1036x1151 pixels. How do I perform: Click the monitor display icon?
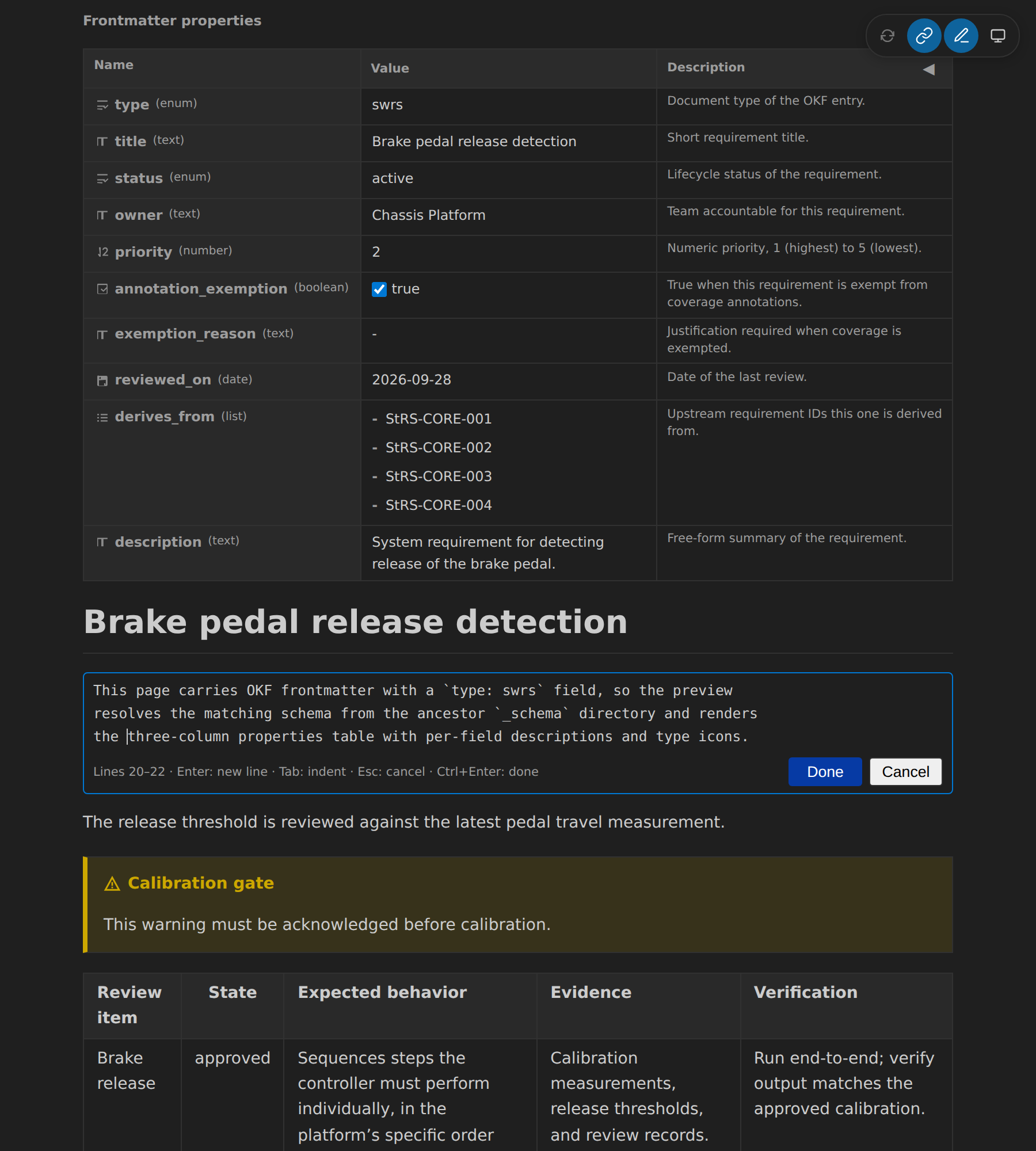pos(997,36)
